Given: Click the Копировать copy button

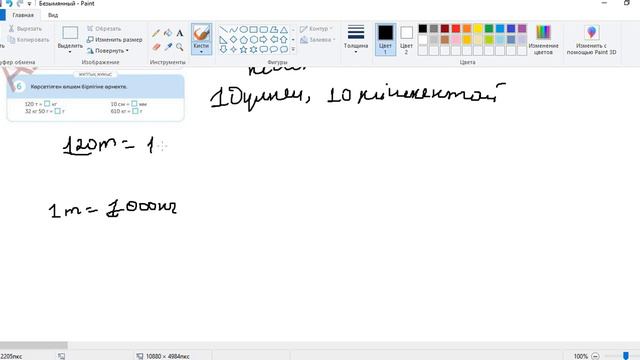Looking at the screenshot, I should coord(29,40).
